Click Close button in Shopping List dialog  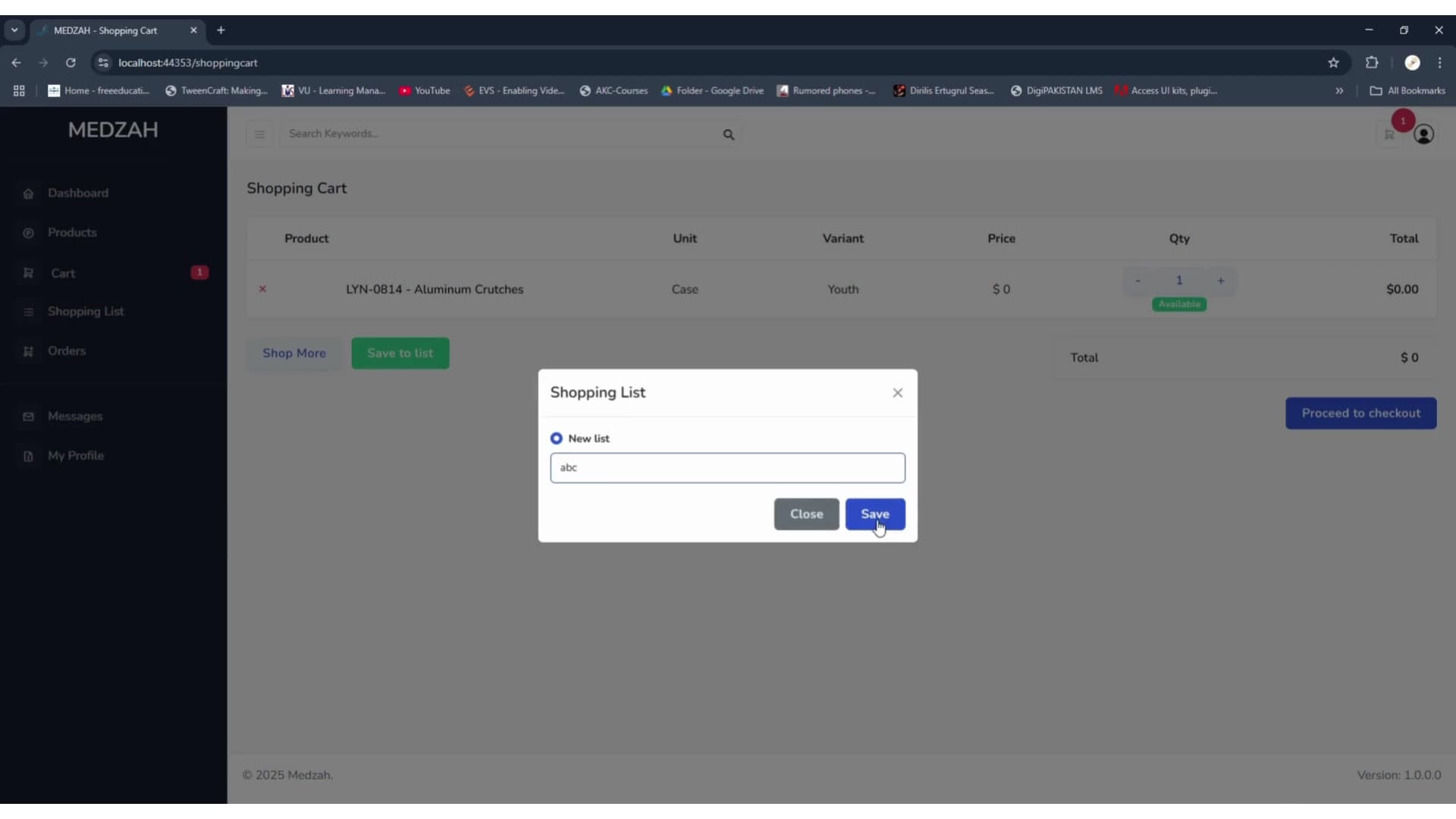(806, 514)
